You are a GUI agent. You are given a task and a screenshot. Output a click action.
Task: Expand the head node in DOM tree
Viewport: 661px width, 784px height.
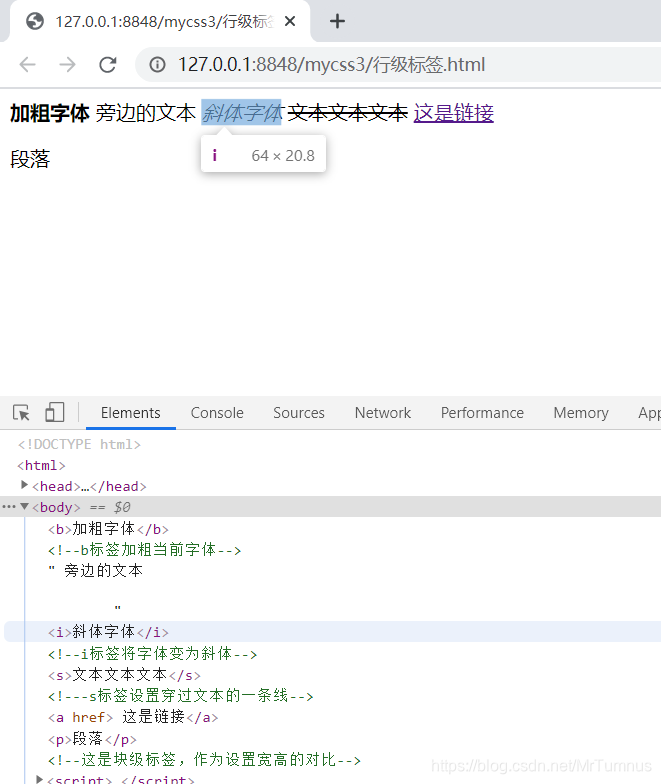point(24,485)
